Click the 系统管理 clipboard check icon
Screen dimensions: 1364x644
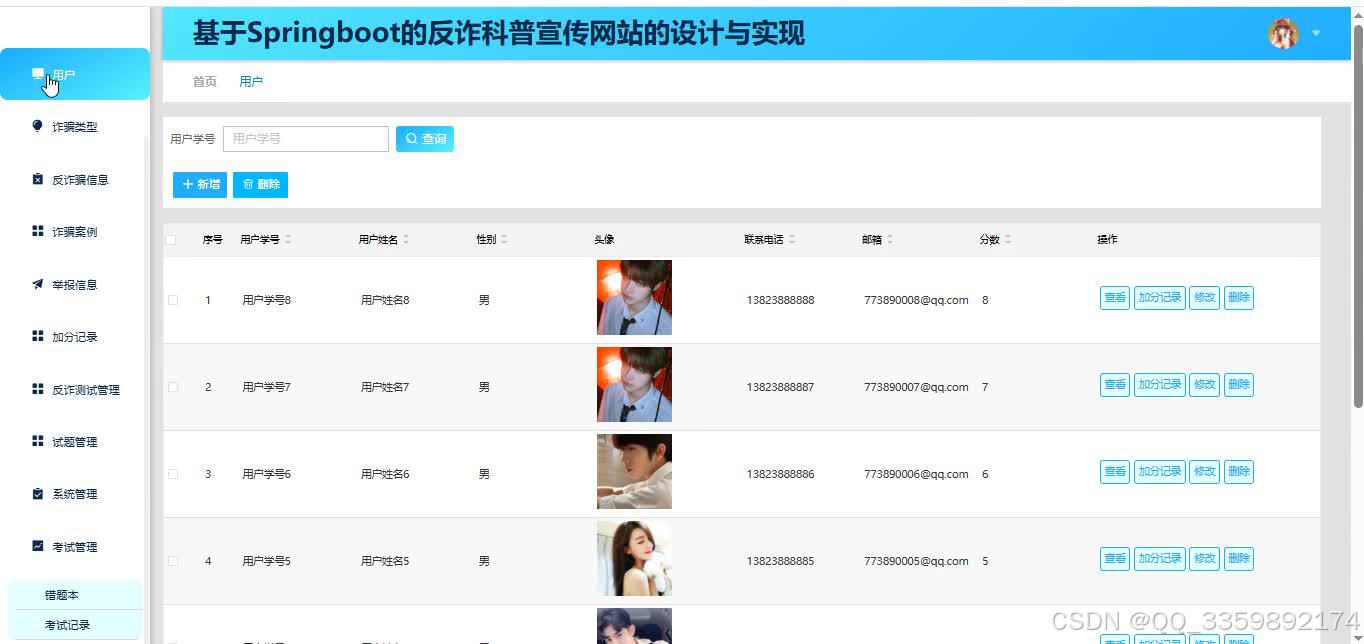38,494
